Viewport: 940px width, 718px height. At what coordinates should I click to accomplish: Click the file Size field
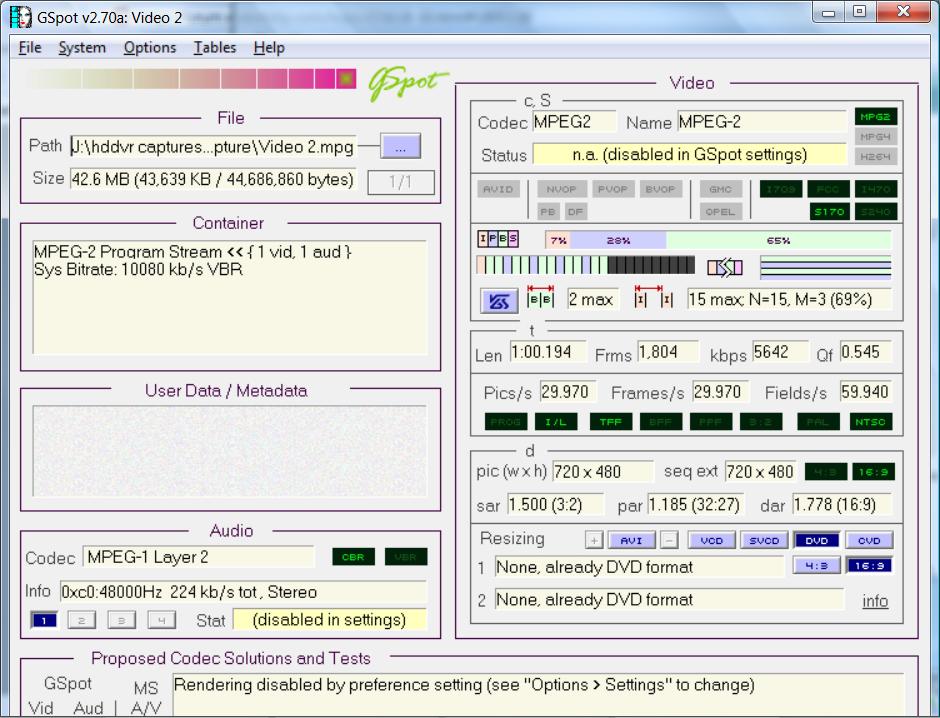click(x=213, y=179)
